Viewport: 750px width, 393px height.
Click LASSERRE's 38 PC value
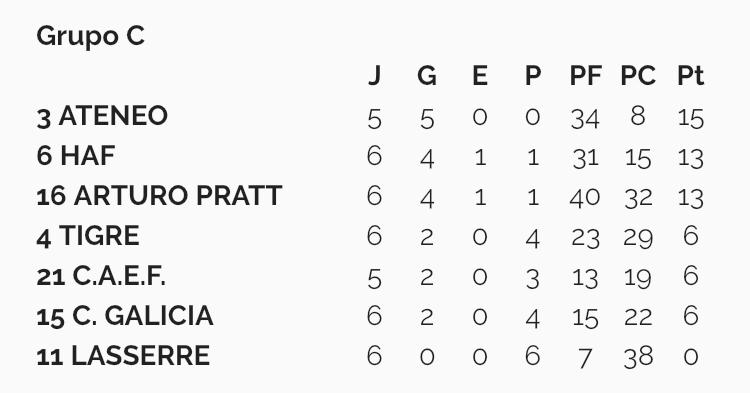(x=638, y=357)
